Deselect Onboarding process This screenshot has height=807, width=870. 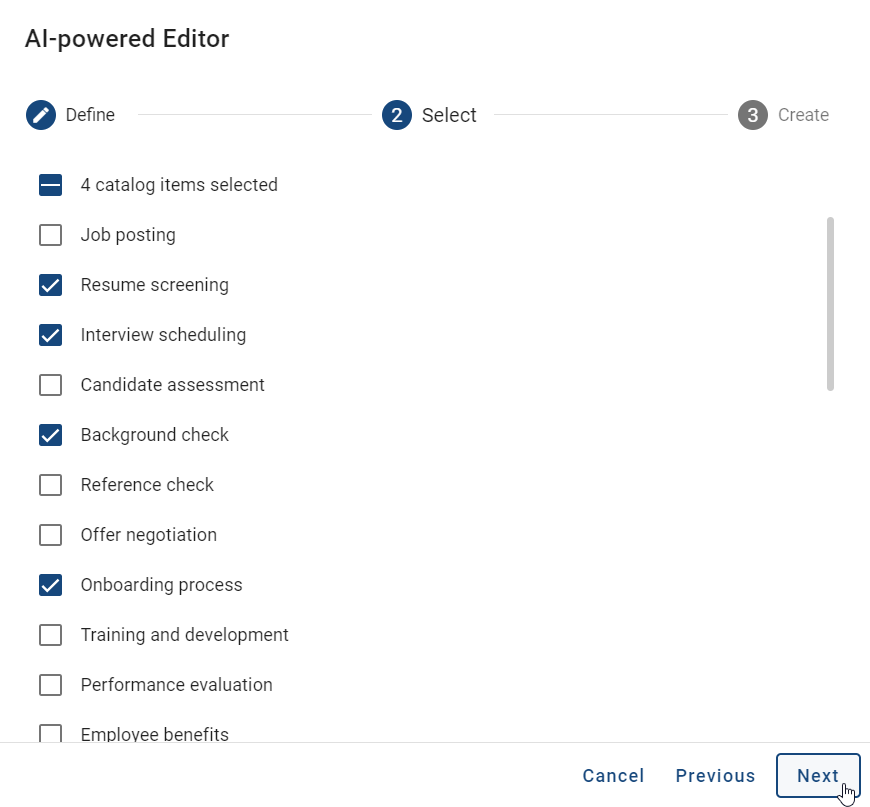pos(50,585)
